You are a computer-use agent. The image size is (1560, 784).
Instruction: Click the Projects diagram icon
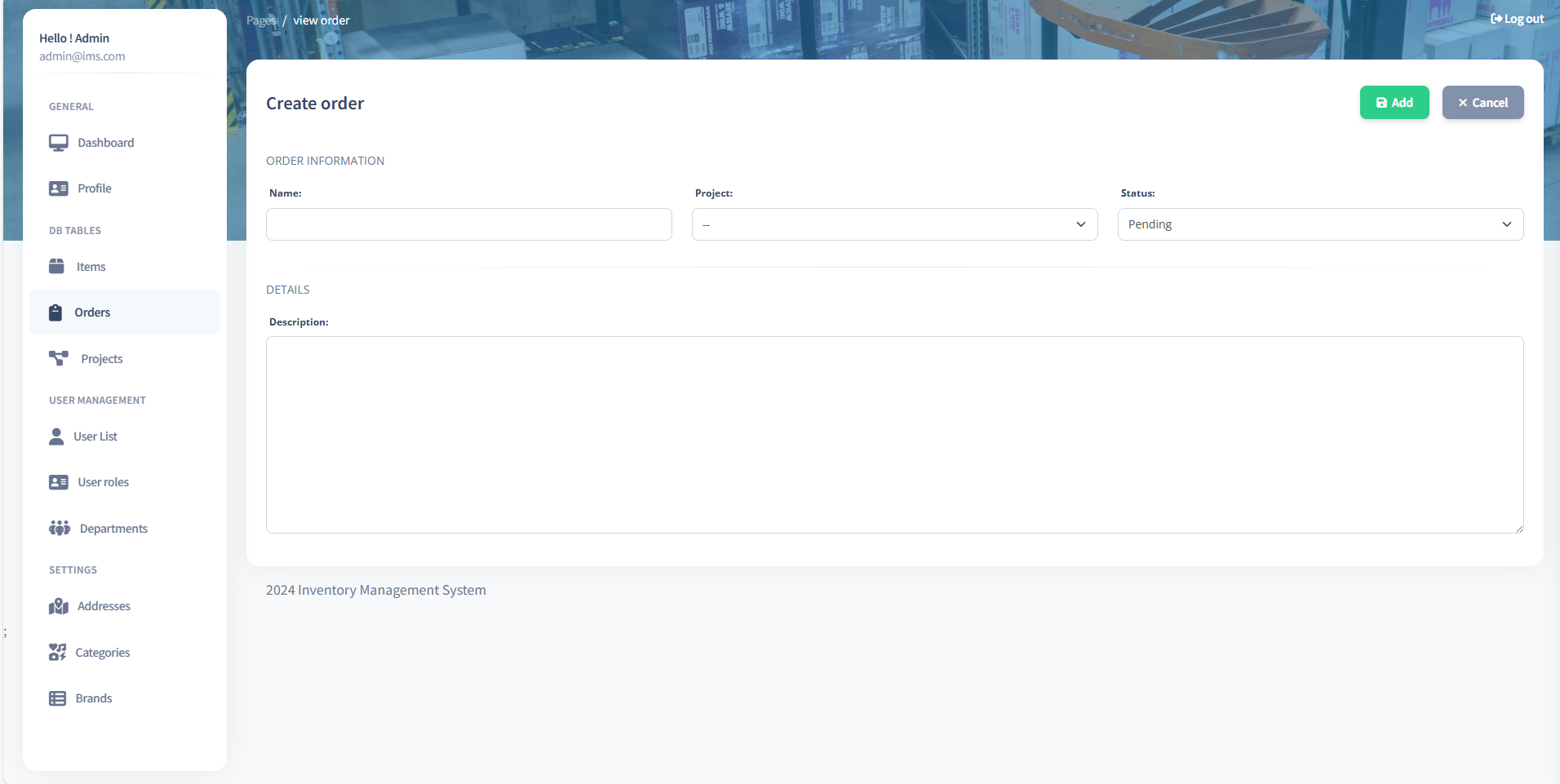59,358
